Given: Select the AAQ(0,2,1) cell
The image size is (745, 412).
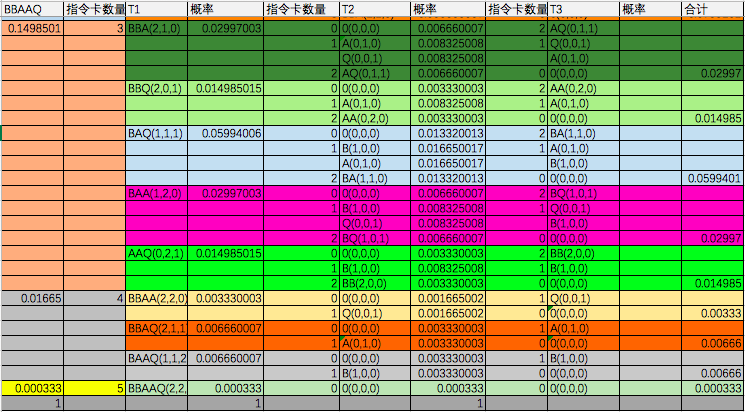Looking at the screenshot, I should click(x=155, y=253).
